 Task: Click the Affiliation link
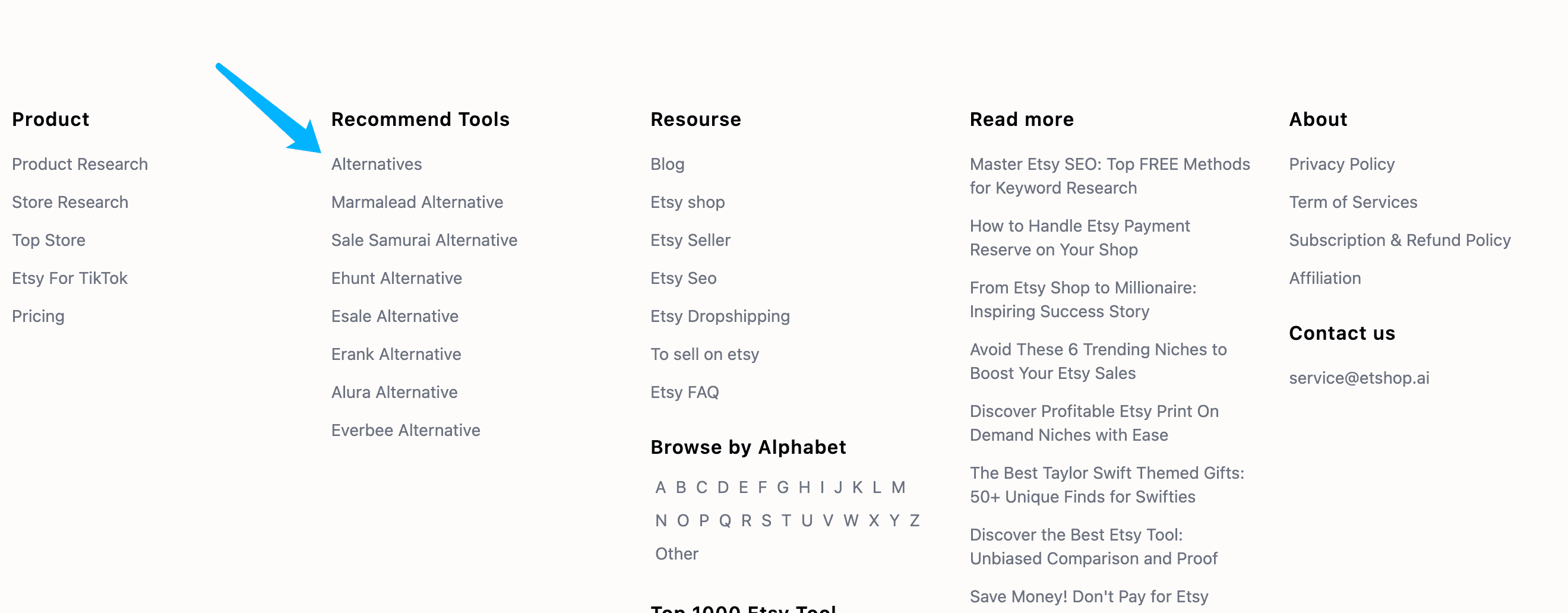click(1324, 278)
